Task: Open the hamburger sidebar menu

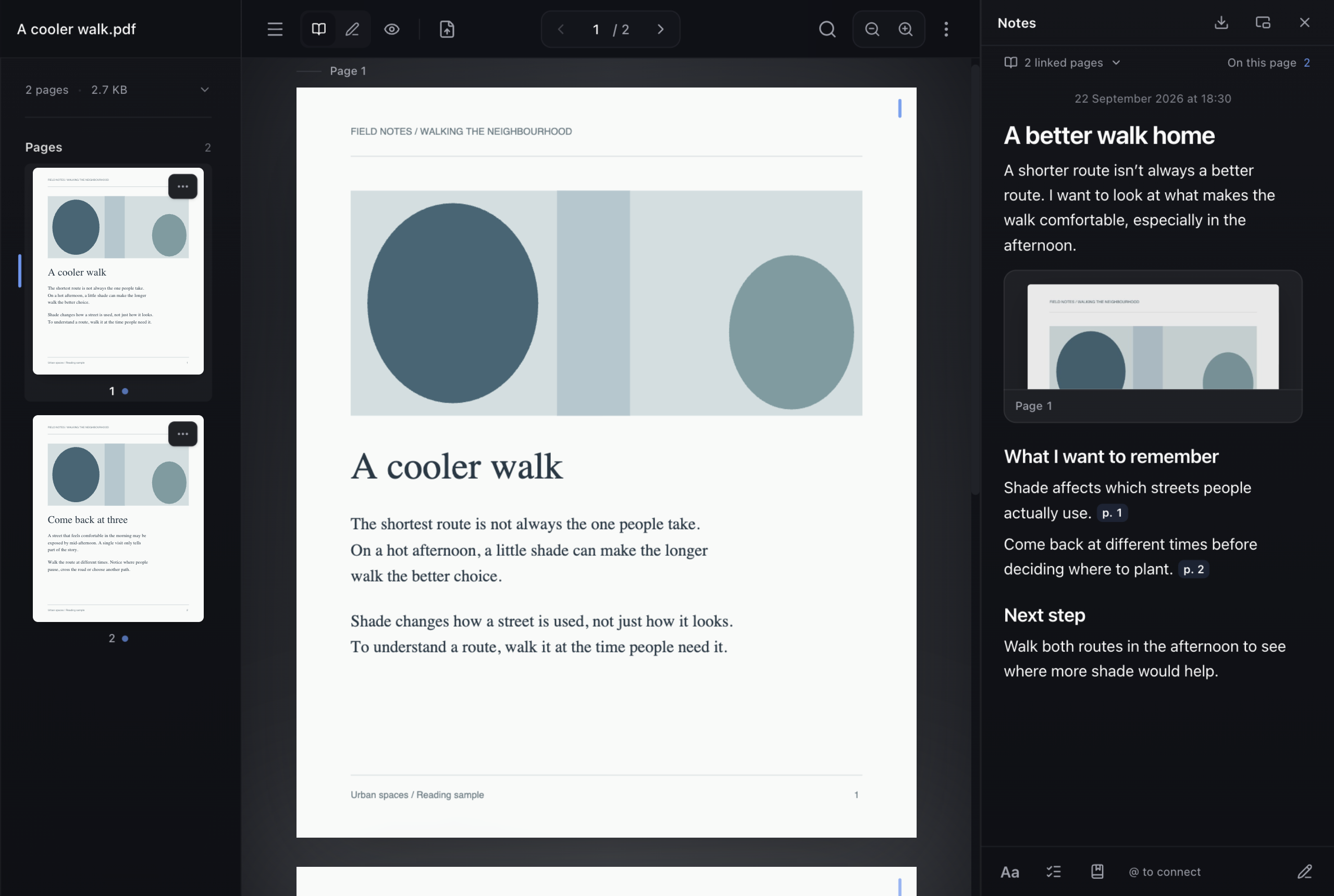Action: click(275, 29)
